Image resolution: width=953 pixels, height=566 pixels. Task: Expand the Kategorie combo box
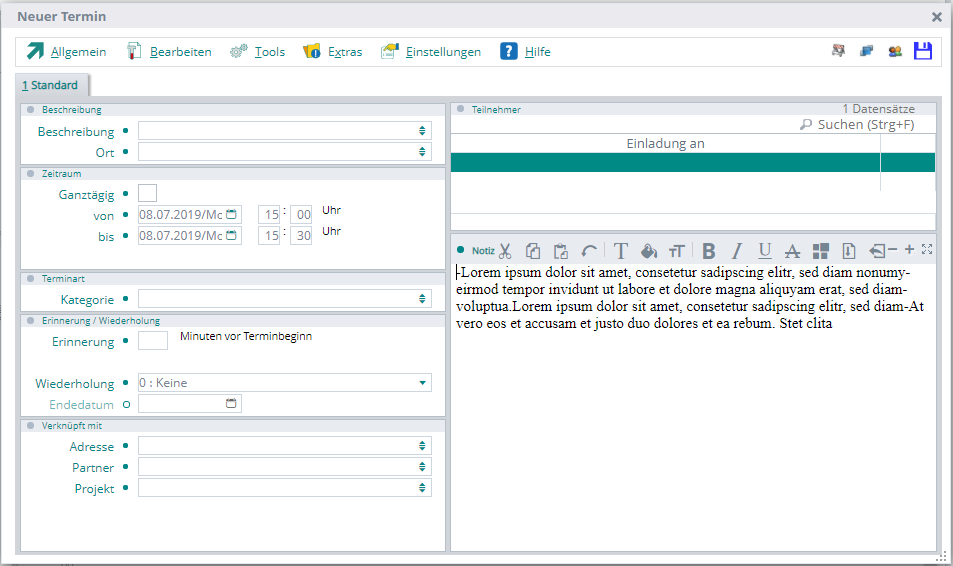423,299
